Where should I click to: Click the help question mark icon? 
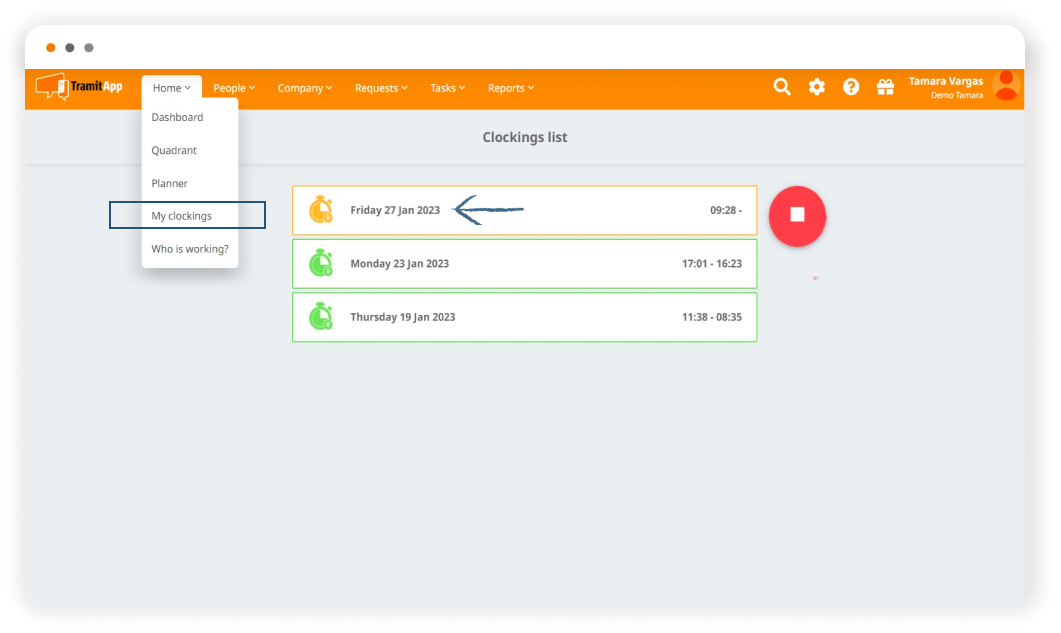tap(851, 87)
